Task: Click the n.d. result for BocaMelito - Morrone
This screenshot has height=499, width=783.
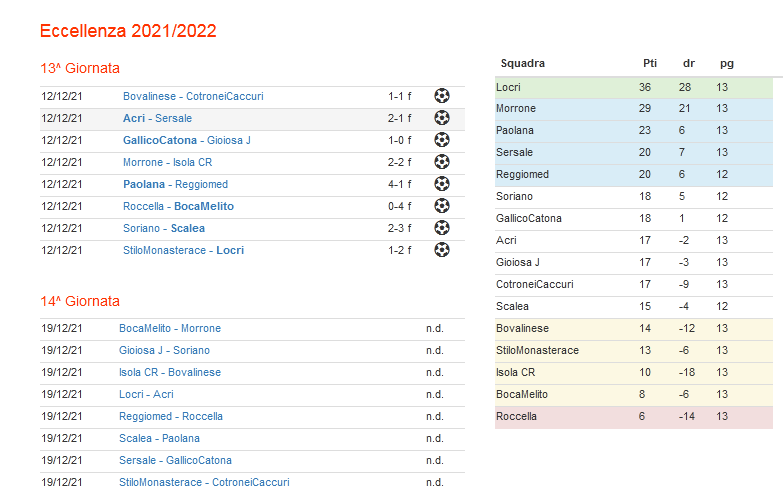Action: point(434,328)
